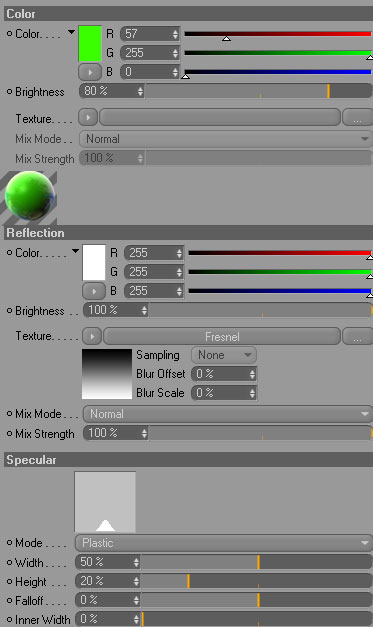
Task: Click the green sphere material preview
Action: tap(30, 196)
